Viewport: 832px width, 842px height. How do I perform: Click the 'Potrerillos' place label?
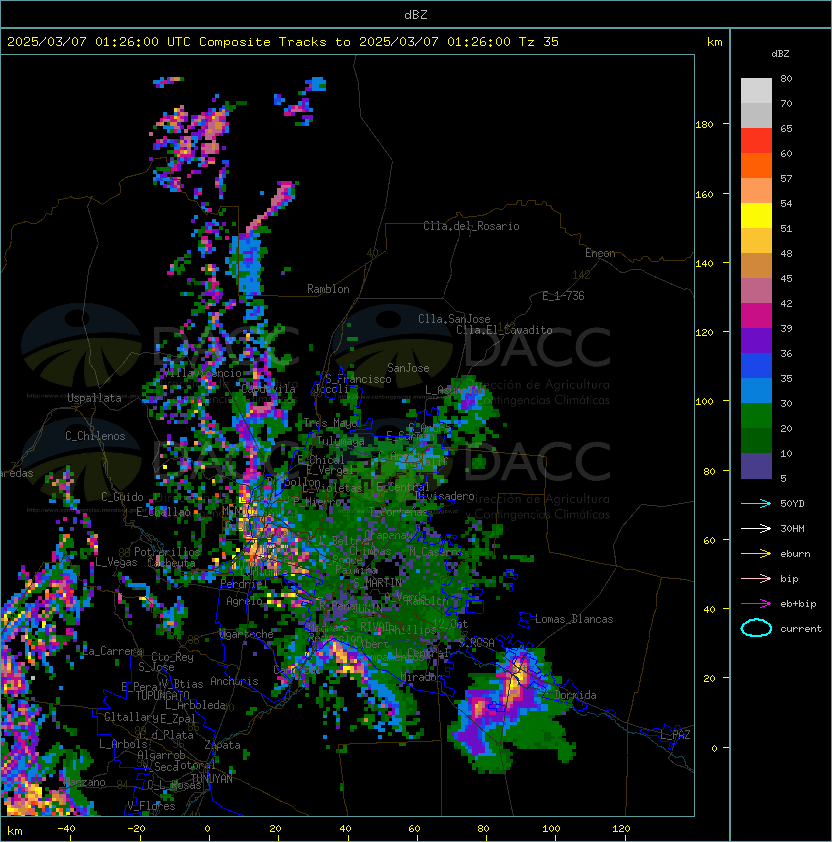pyautogui.click(x=167, y=552)
